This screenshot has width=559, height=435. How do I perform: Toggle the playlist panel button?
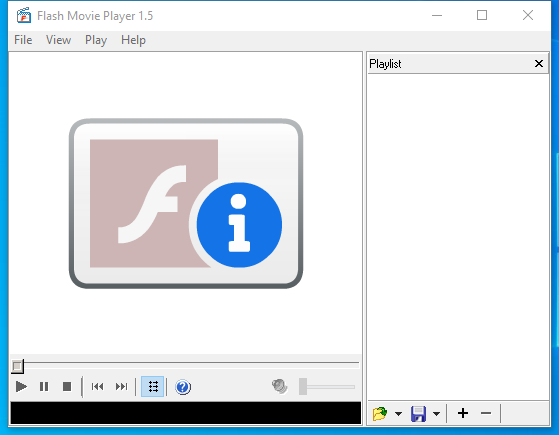[153, 387]
